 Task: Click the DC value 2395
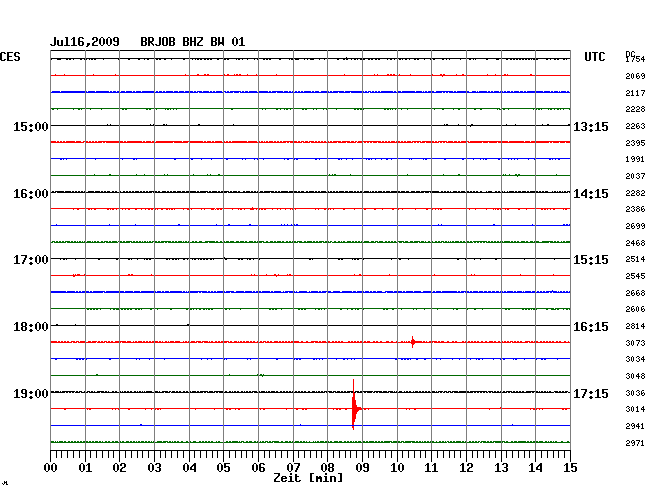click(635, 143)
